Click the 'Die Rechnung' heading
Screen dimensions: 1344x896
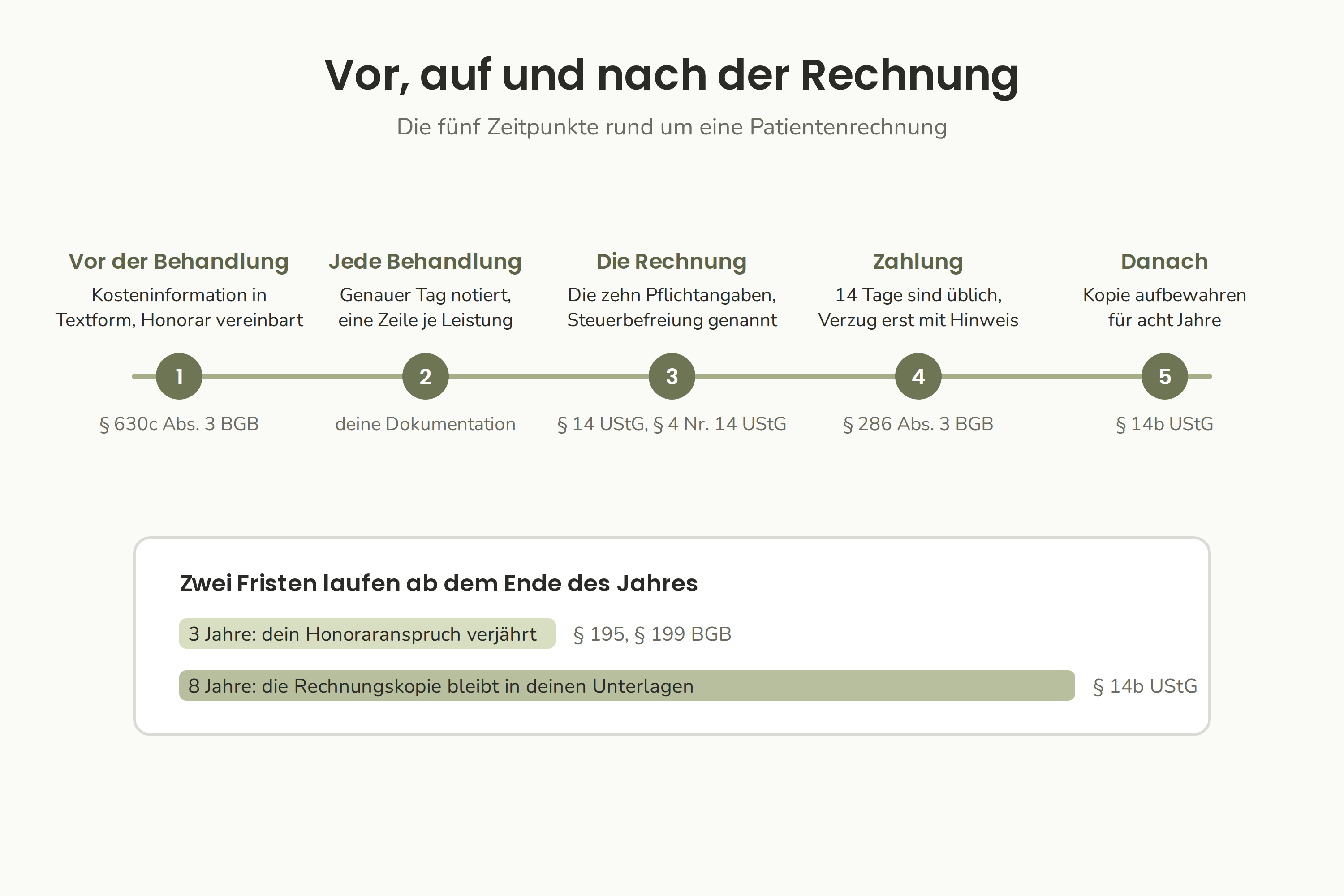672,262
